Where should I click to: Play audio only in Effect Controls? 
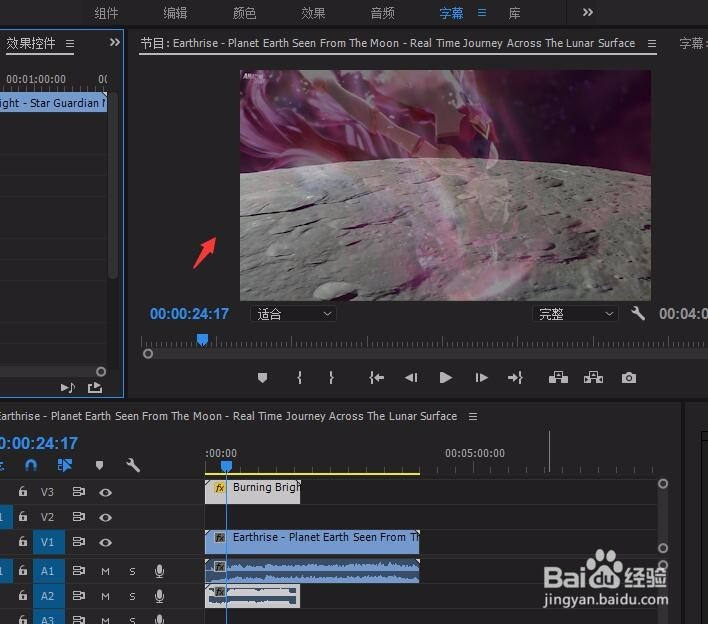pyautogui.click(x=68, y=387)
